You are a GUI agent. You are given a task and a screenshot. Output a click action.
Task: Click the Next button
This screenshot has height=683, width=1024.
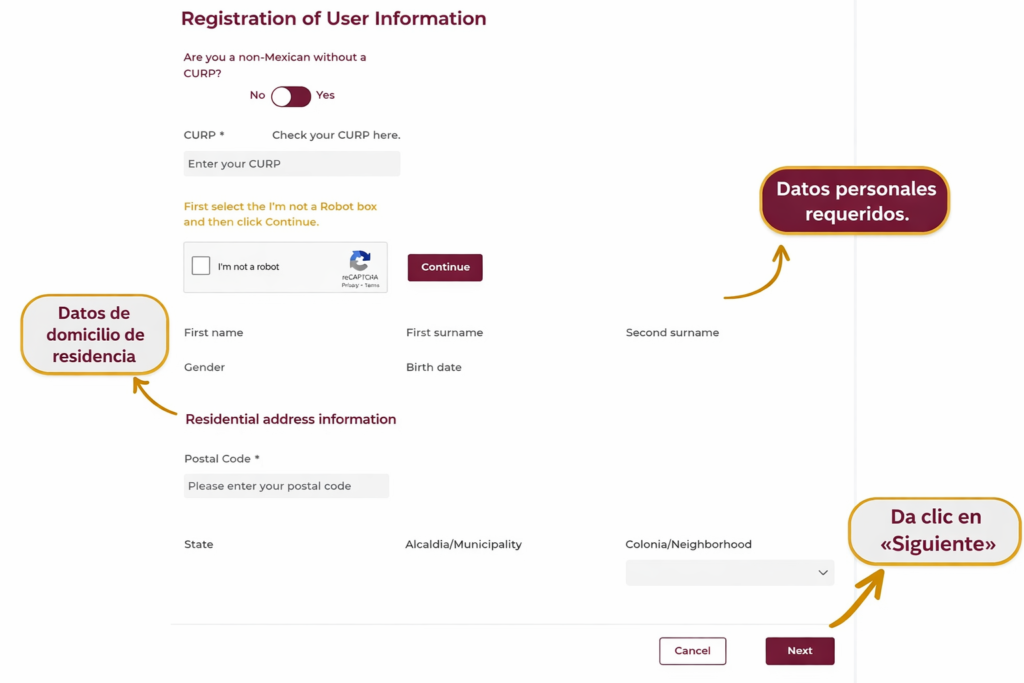point(799,651)
